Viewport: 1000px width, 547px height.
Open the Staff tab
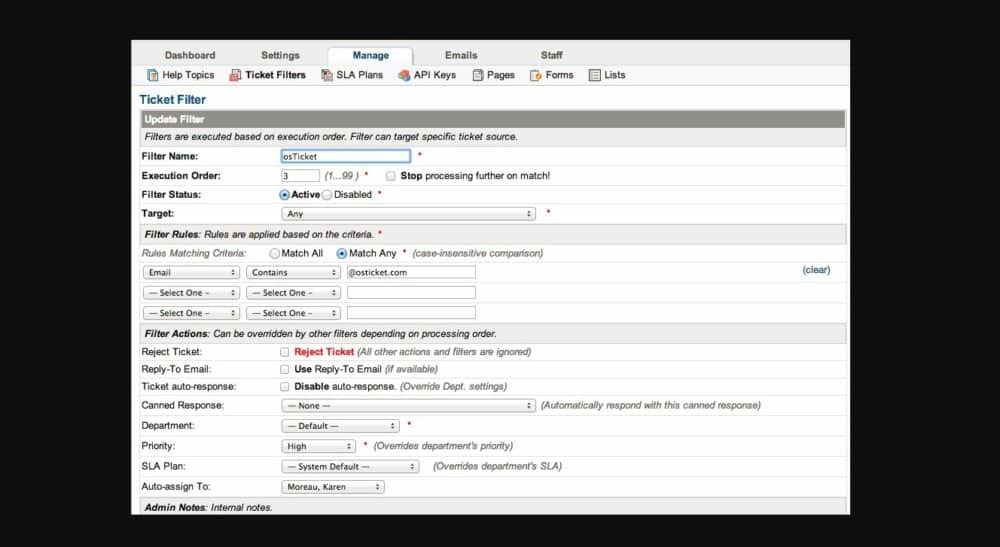click(x=551, y=55)
